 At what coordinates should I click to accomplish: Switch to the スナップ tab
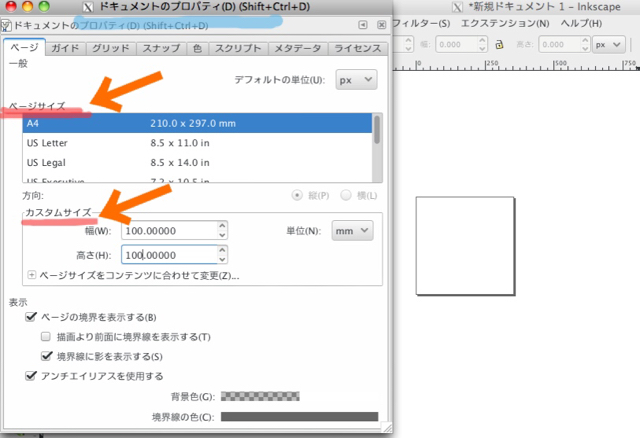tap(159, 48)
